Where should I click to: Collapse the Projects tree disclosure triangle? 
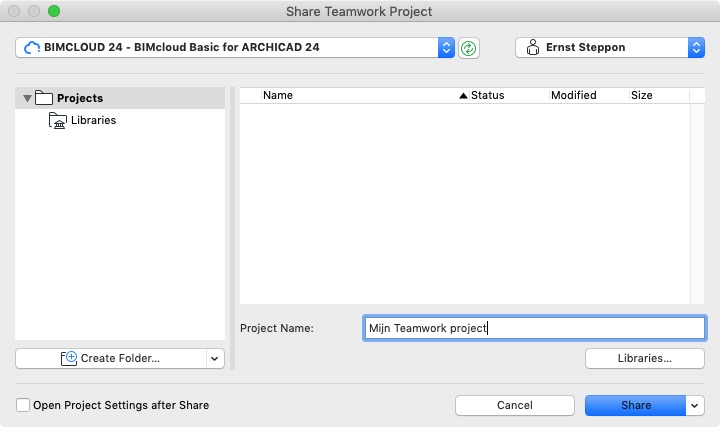[x=27, y=98]
